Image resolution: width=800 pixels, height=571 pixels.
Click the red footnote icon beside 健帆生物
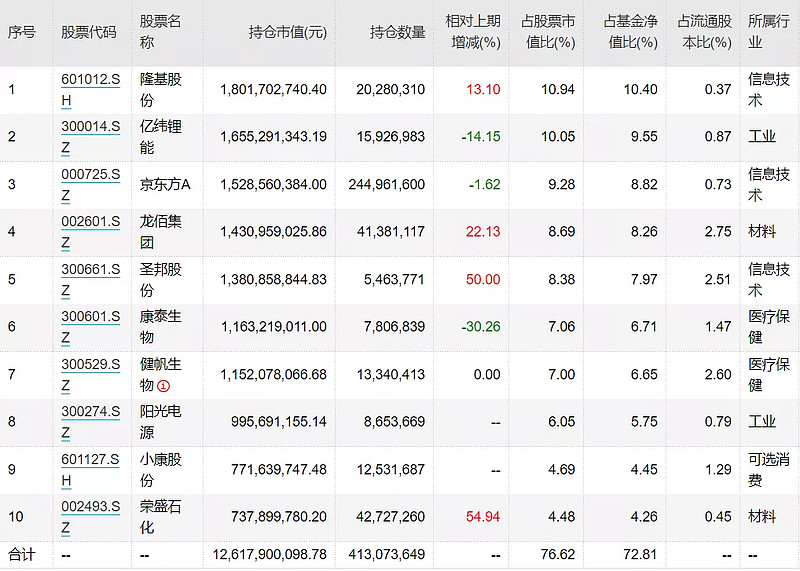pyautogui.click(x=163, y=386)
